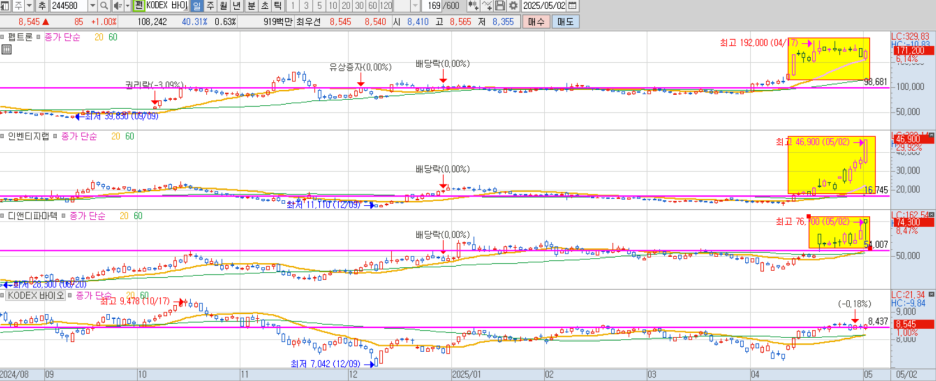Click the chart tool icon right of 169/600

(x=473, y=6)
